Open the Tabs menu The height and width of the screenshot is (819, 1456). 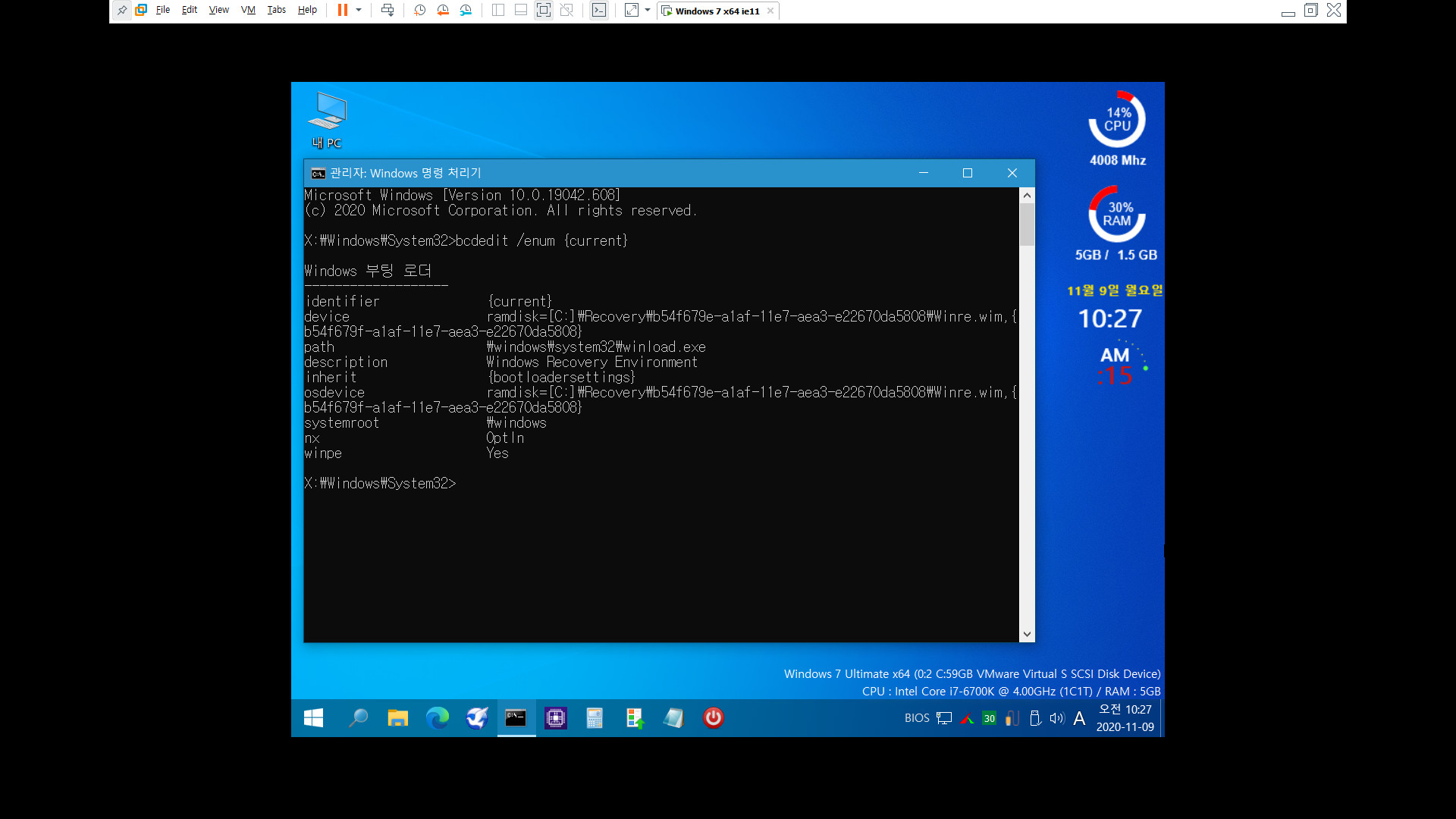pos(276,11)
